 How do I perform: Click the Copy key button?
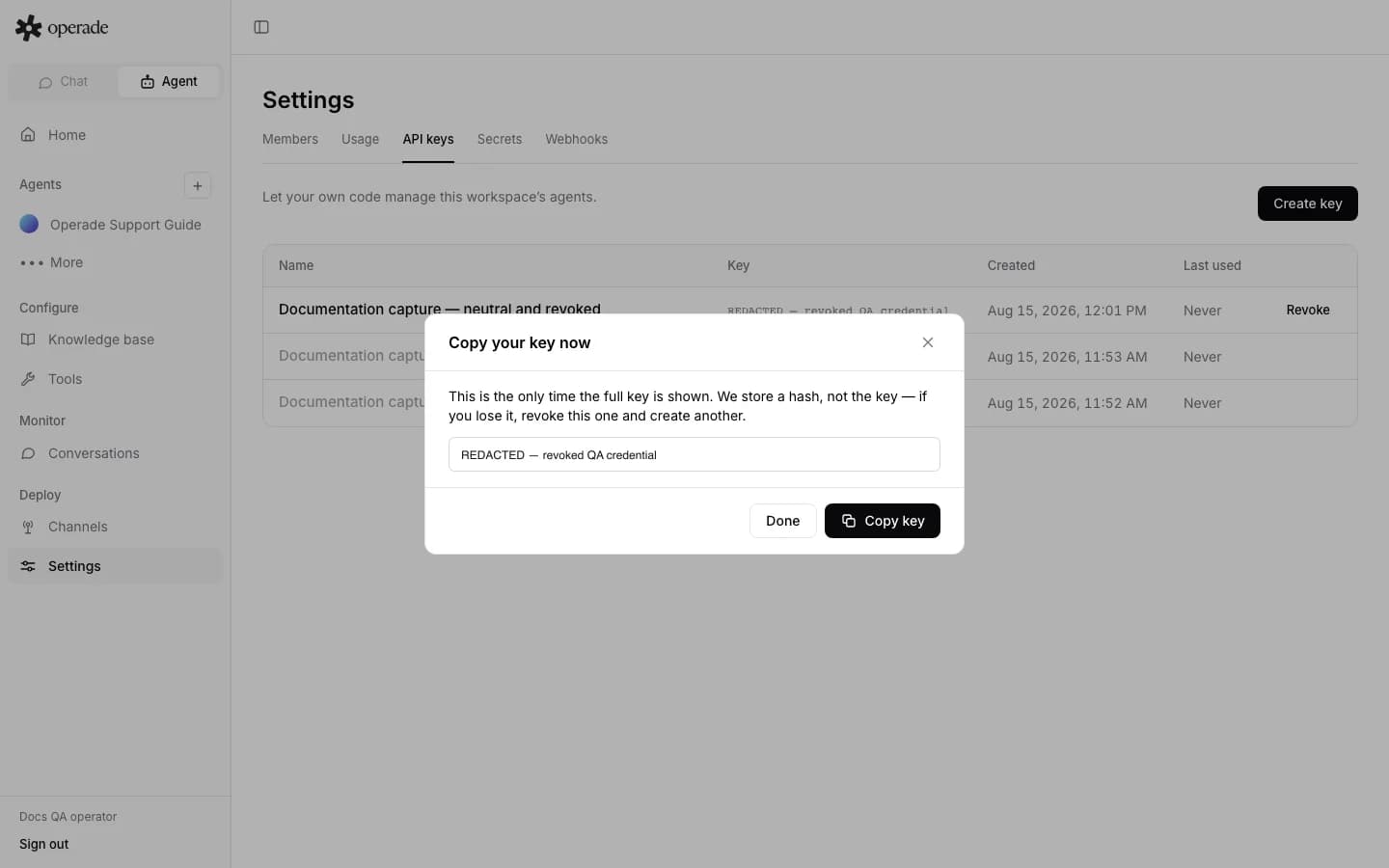(x=882, y=521)
